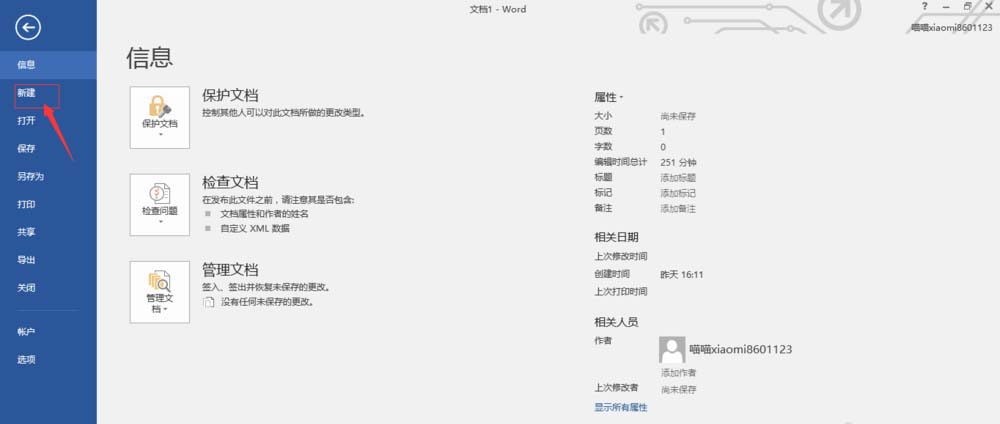This screenshot has height=424, width=1000.
Task: Expand the 属性 (Properties) dropdown
Action: 608,98
